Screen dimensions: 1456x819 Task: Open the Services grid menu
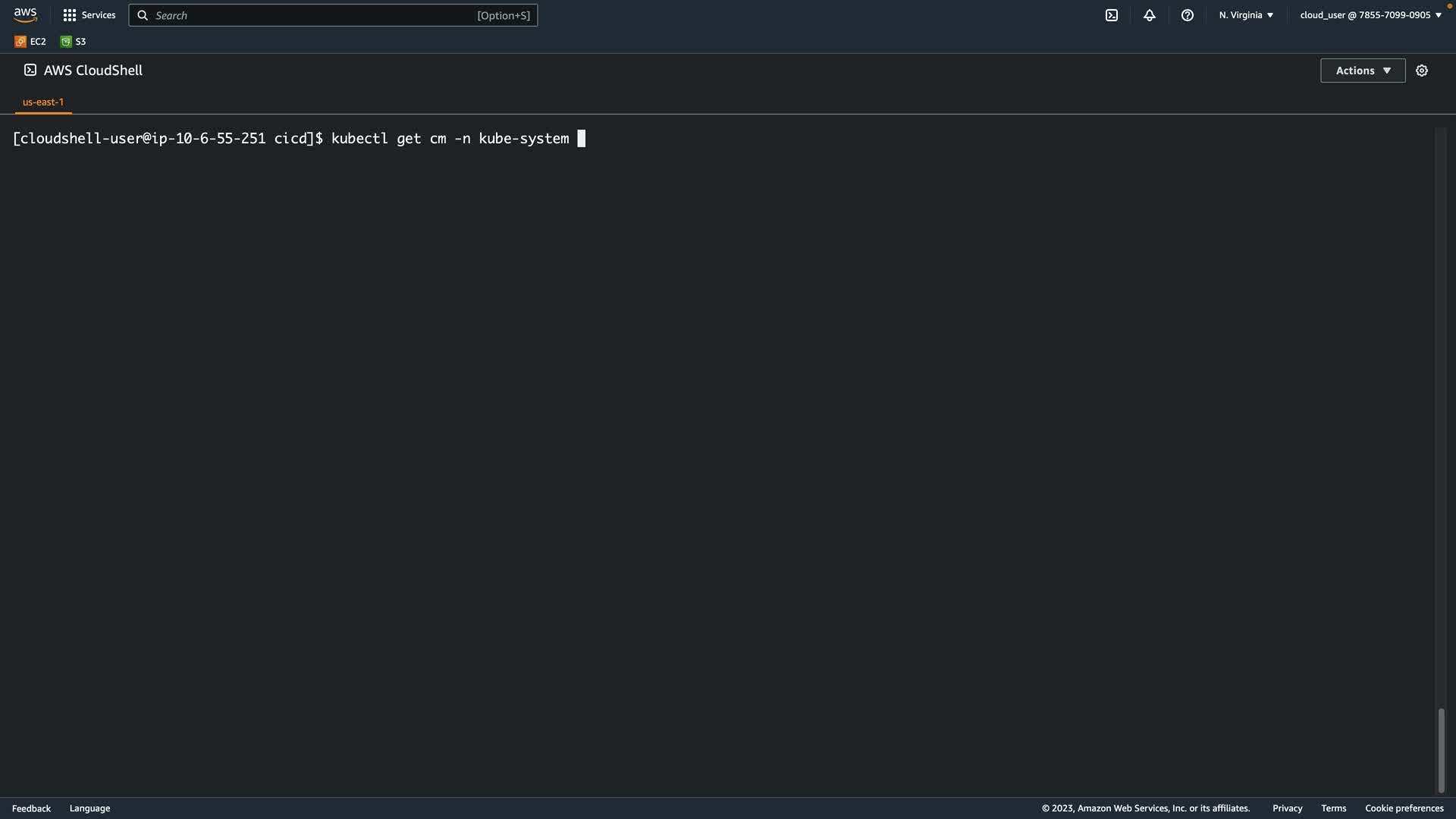tap(89, 15)
